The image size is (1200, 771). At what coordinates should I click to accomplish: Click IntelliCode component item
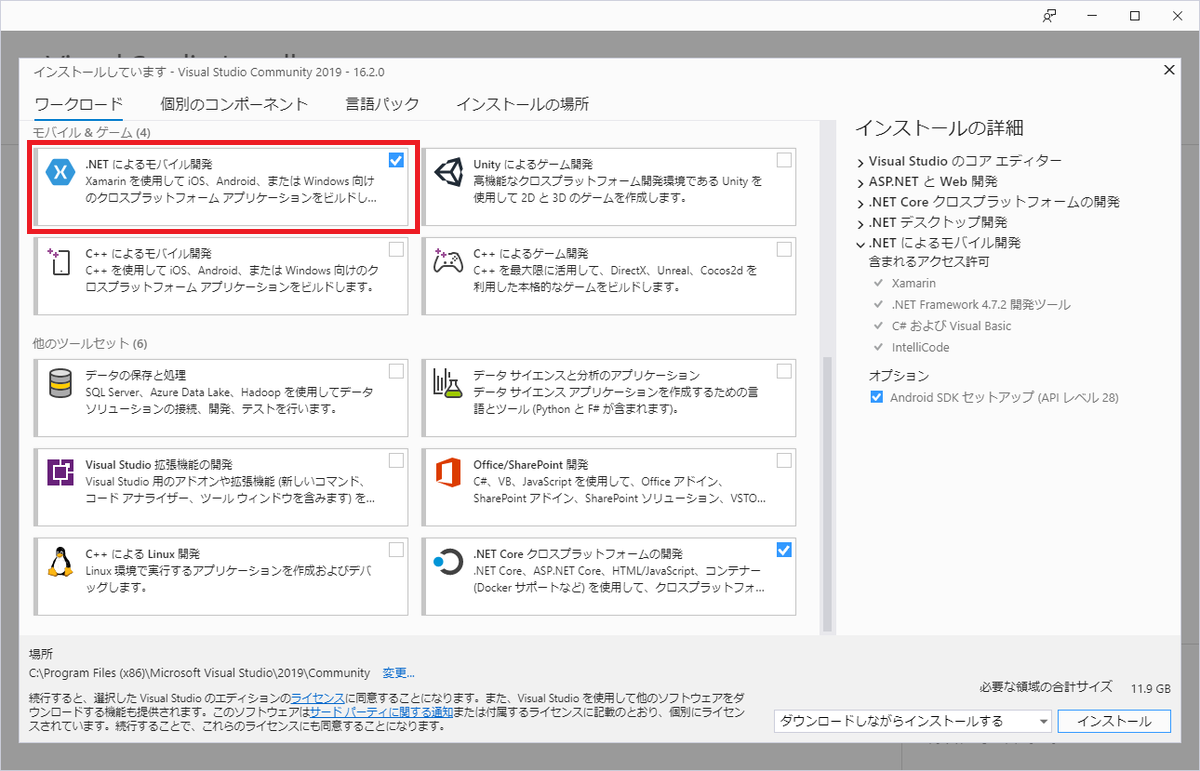click(x=920, y=347)
